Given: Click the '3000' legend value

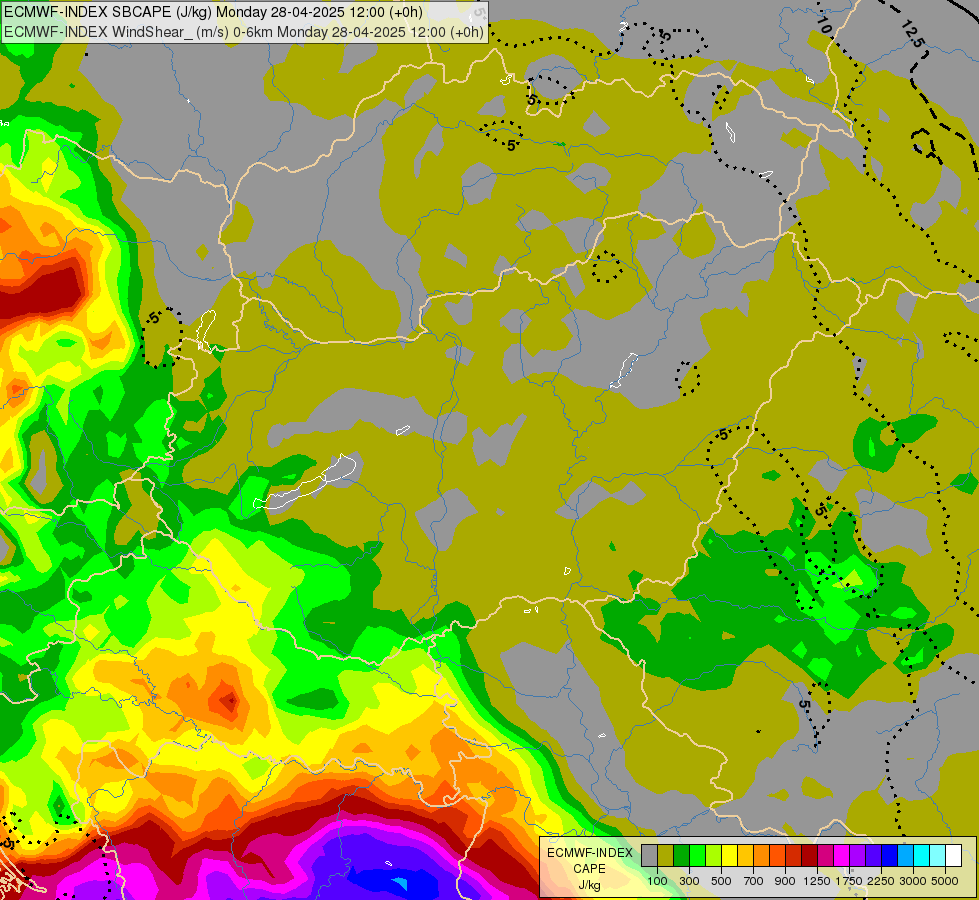Looking at the screenshot, I should [913, 881].
